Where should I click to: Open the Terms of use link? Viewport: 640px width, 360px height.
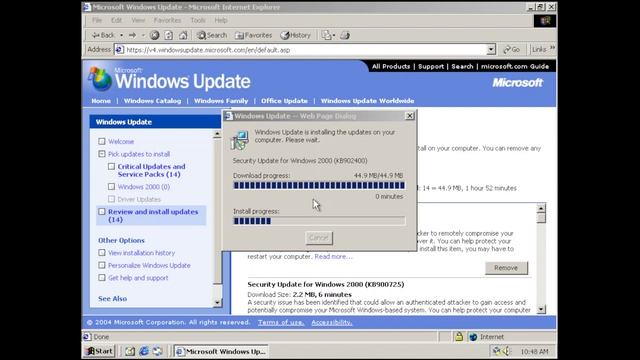281,322
